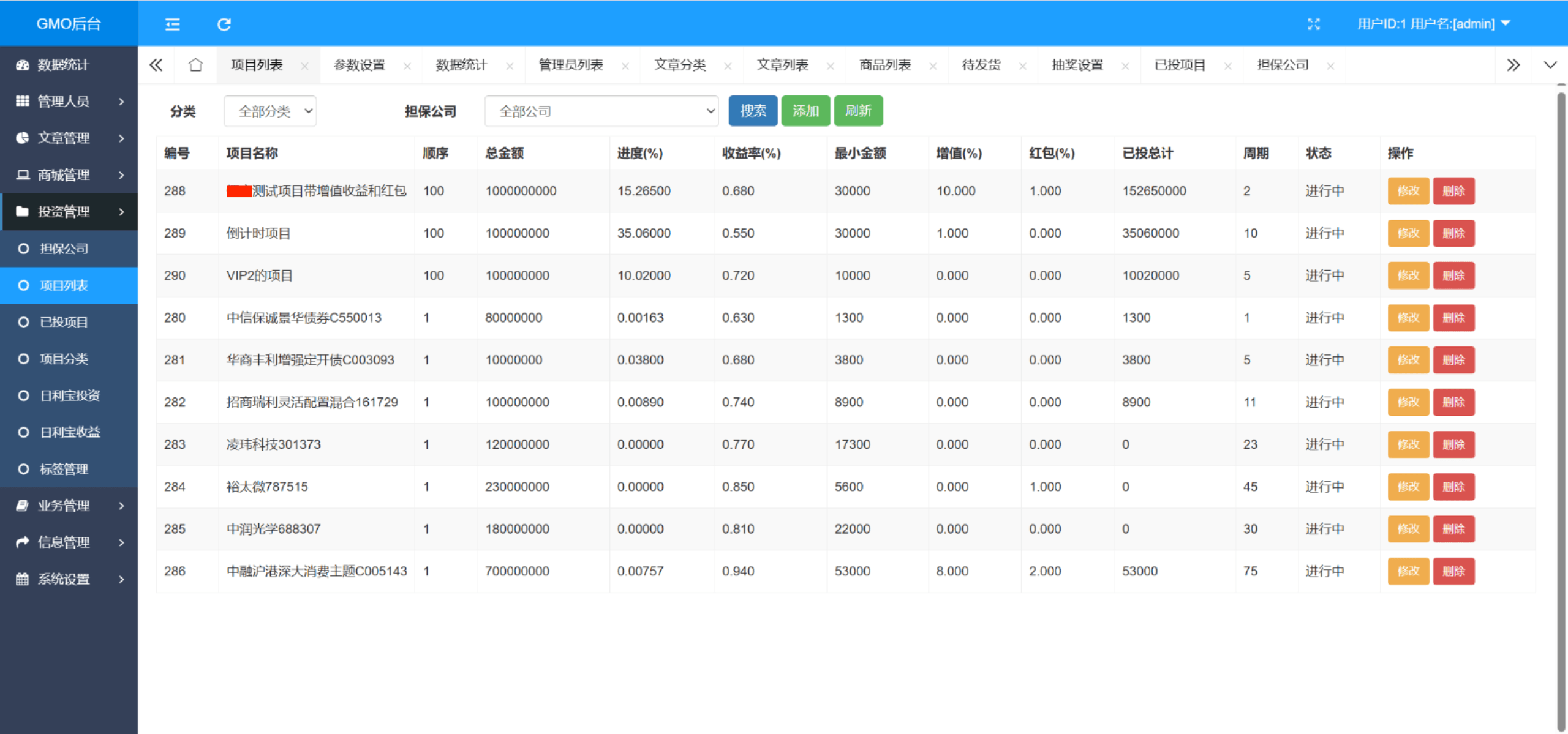Open the 分类 dropdown (全部分类)
This screenshot has height=734, width=1568.
tap(270, 111)
